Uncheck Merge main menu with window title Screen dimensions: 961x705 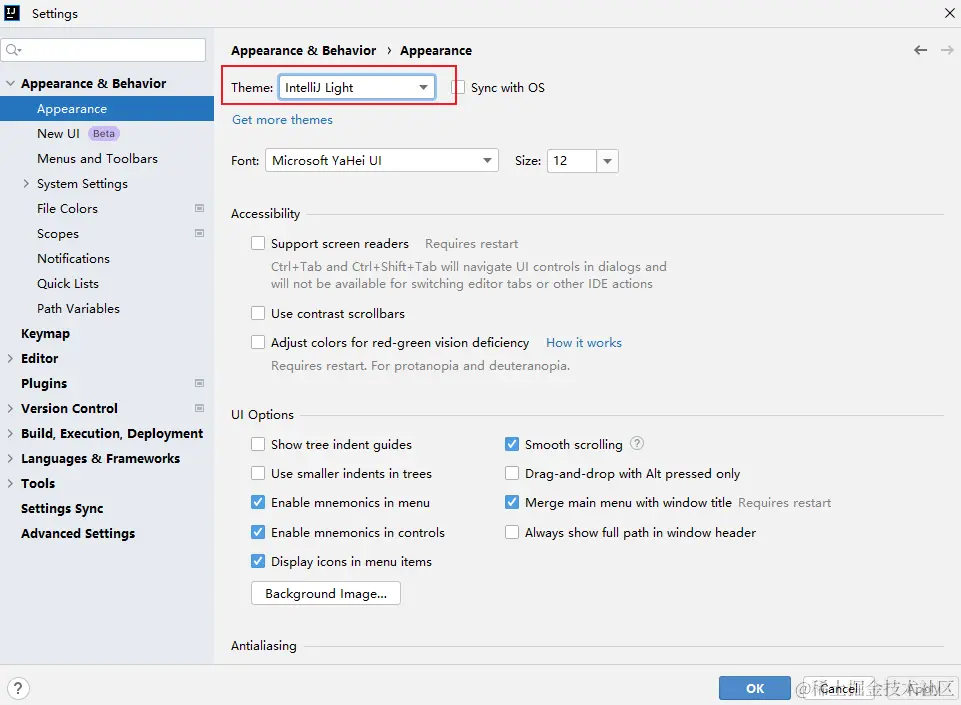[512, 502]
